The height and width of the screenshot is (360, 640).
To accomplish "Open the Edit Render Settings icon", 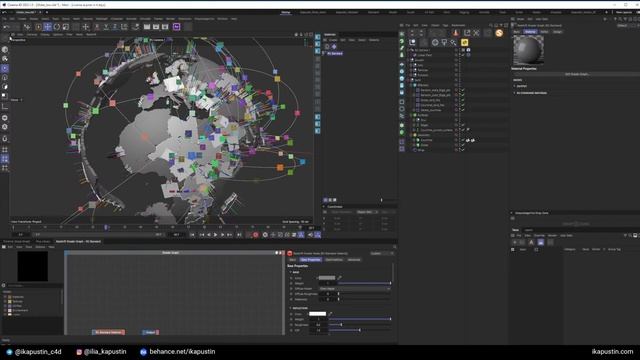I will (165, 27).
